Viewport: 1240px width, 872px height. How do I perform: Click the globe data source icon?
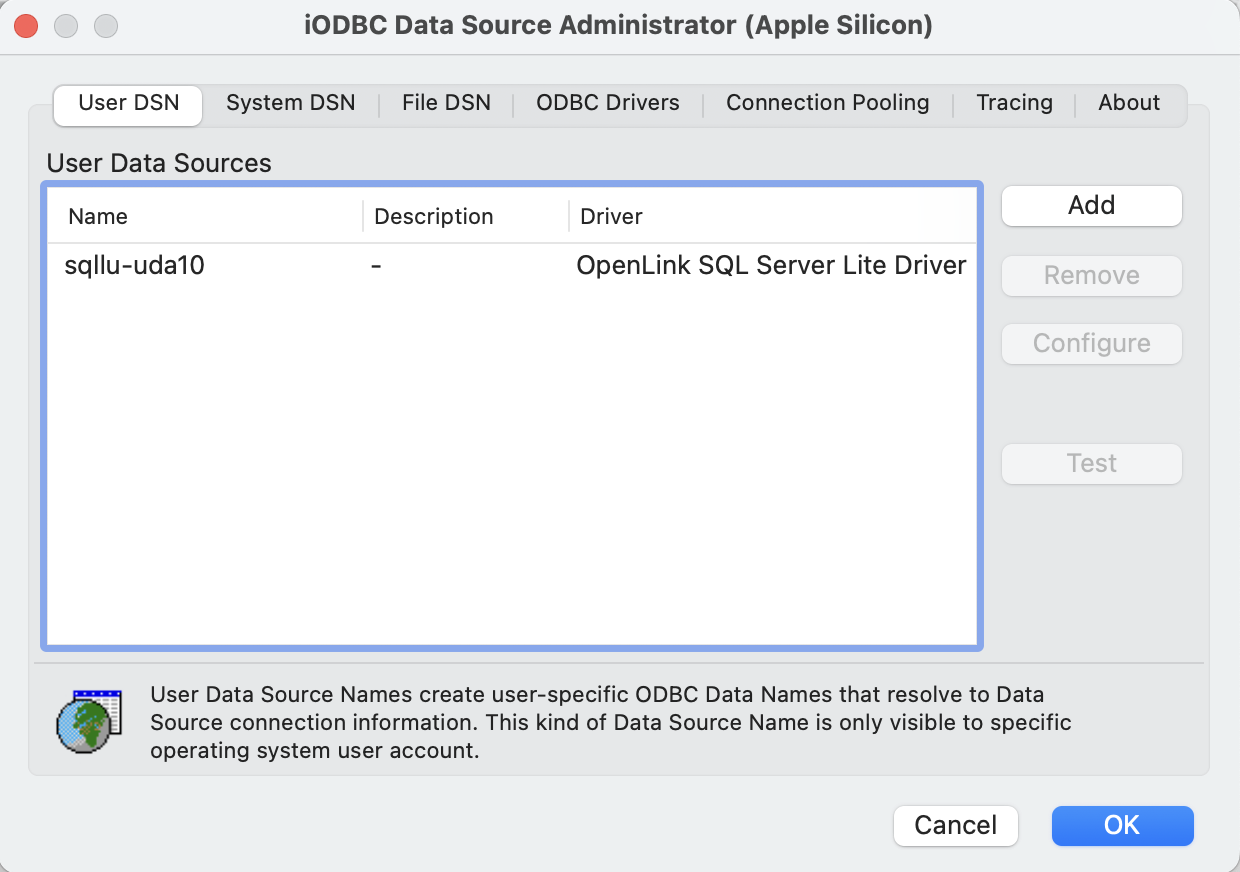(88, 721)
